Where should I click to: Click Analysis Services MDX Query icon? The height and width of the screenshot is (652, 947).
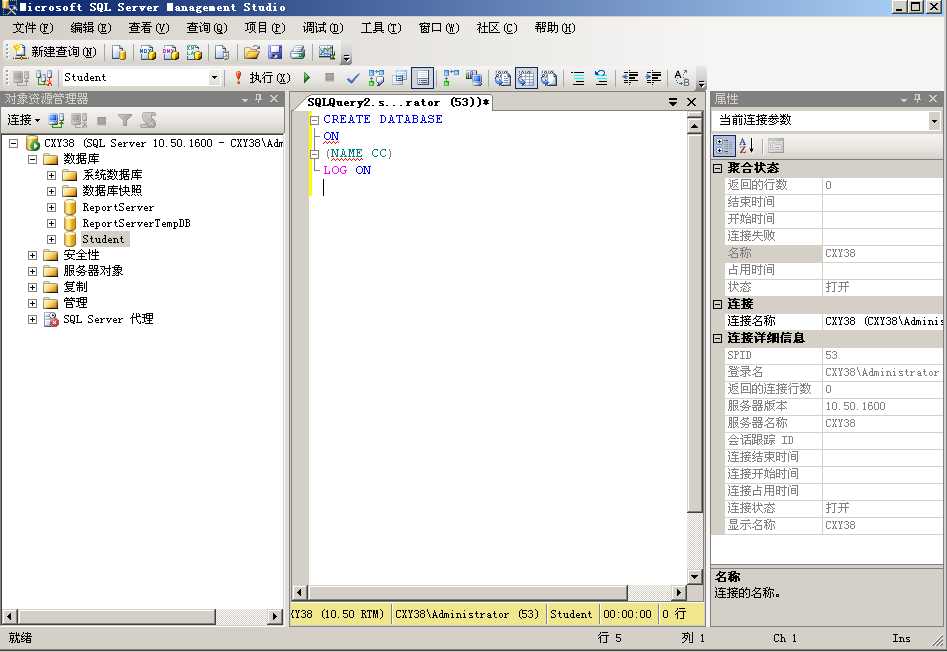(x=147, y=53)
